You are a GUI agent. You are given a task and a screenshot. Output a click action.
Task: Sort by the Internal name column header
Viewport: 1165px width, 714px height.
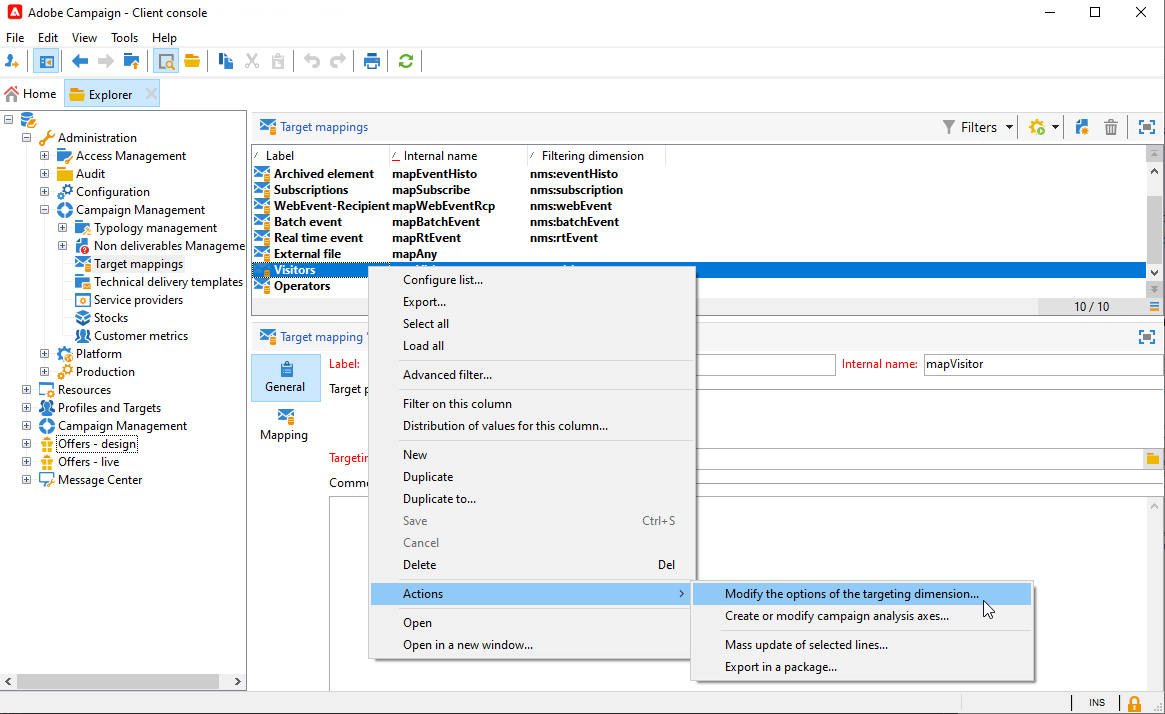click(x=458, y=156)
